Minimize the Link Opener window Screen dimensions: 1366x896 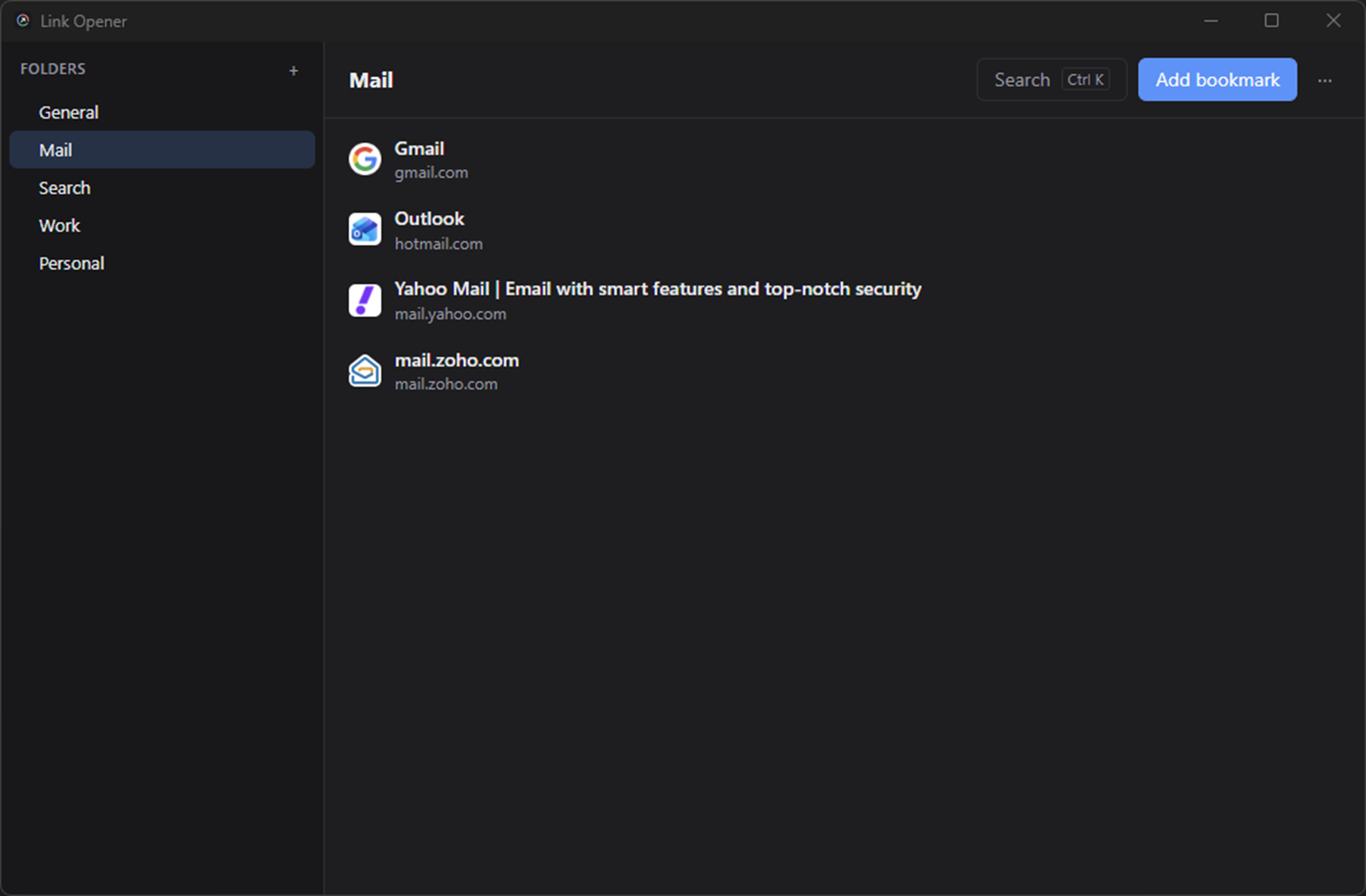[1211, 21]
